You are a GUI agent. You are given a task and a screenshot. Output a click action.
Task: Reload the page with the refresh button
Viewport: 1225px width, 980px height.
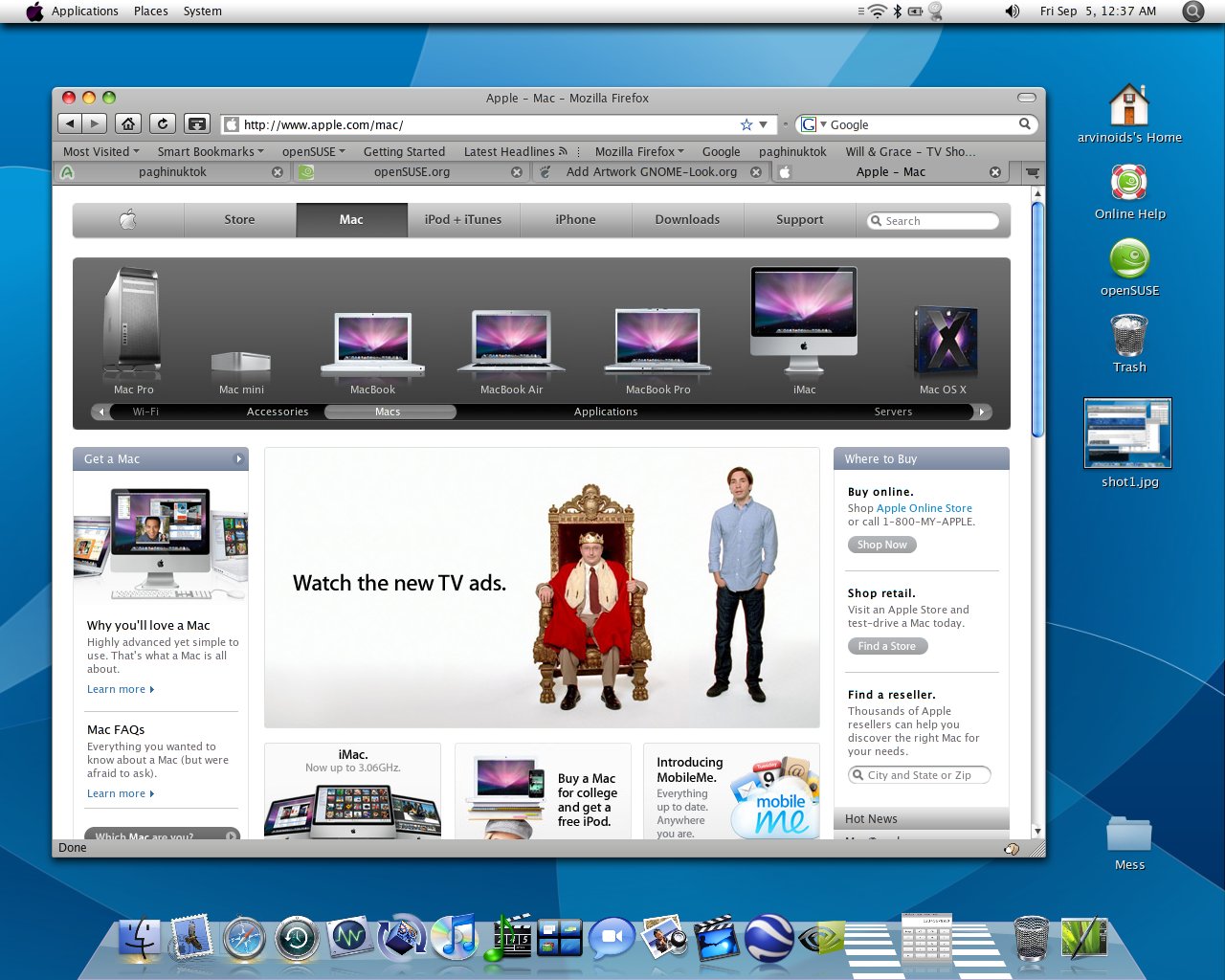163,123
